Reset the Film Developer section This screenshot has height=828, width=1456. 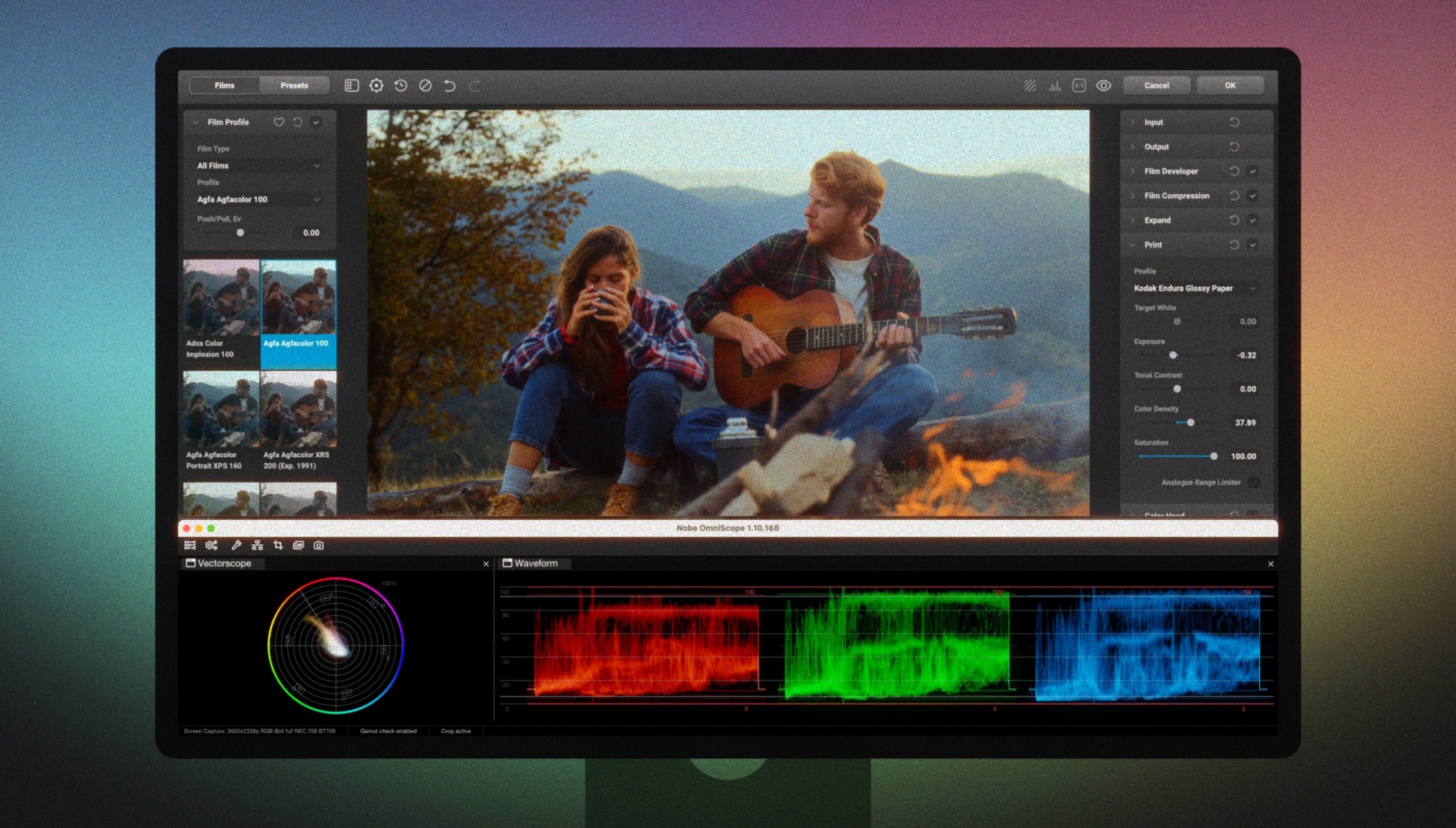pos(1234,171)
